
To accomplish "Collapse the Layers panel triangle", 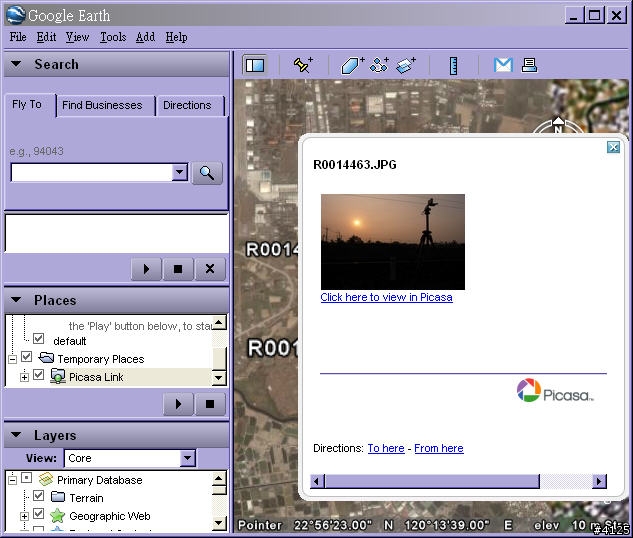I will (16, 435).
